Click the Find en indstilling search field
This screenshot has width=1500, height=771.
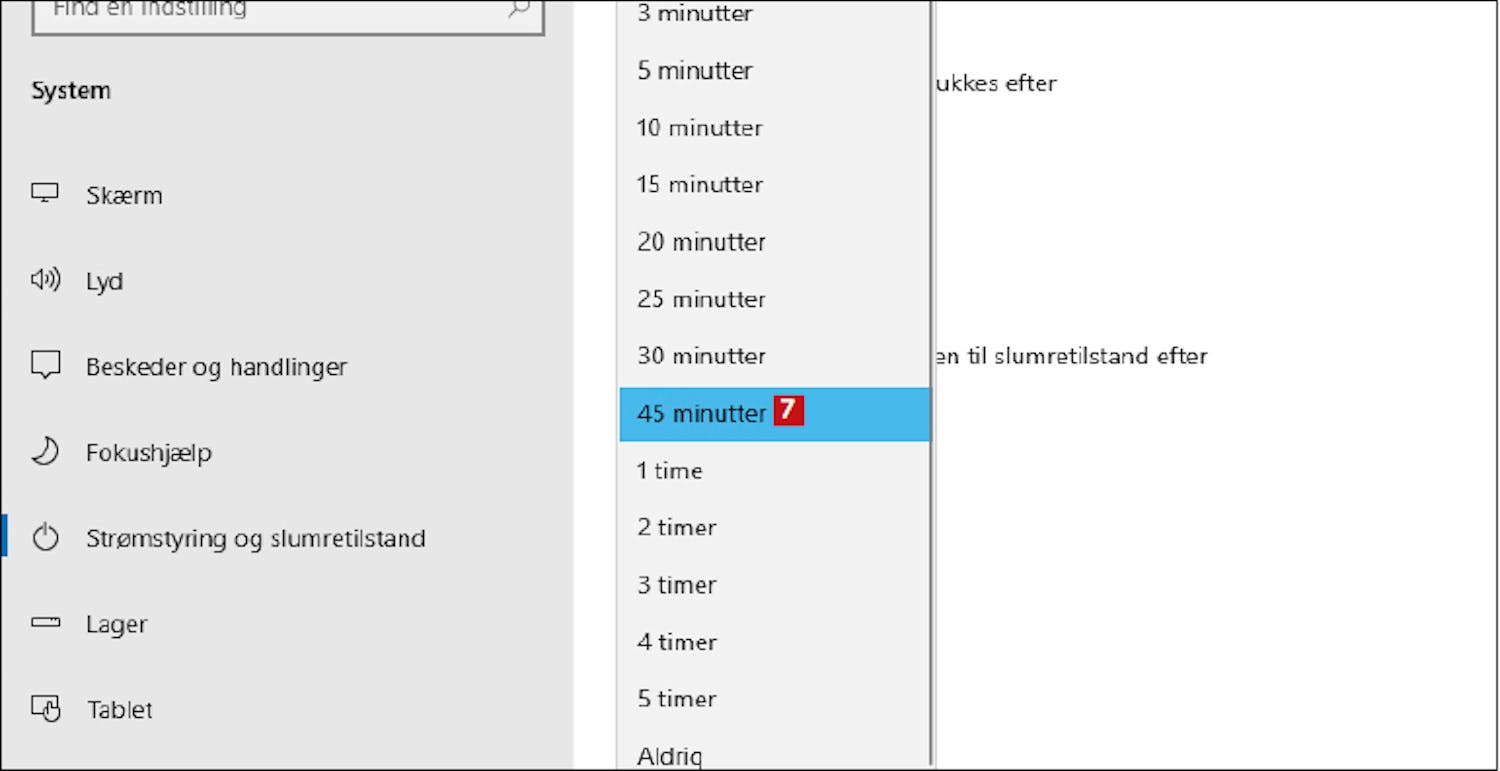click(x=288, y=12)
